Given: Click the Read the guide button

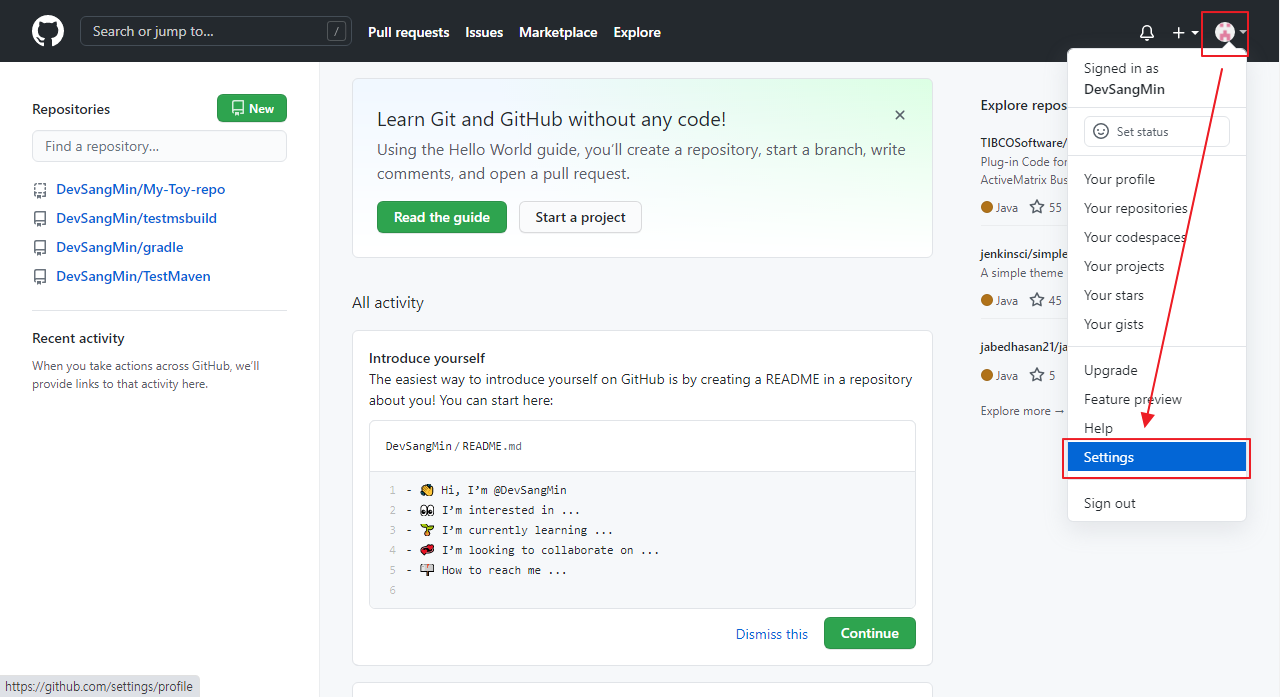Looking at the screenshot, I should (442, 217).
